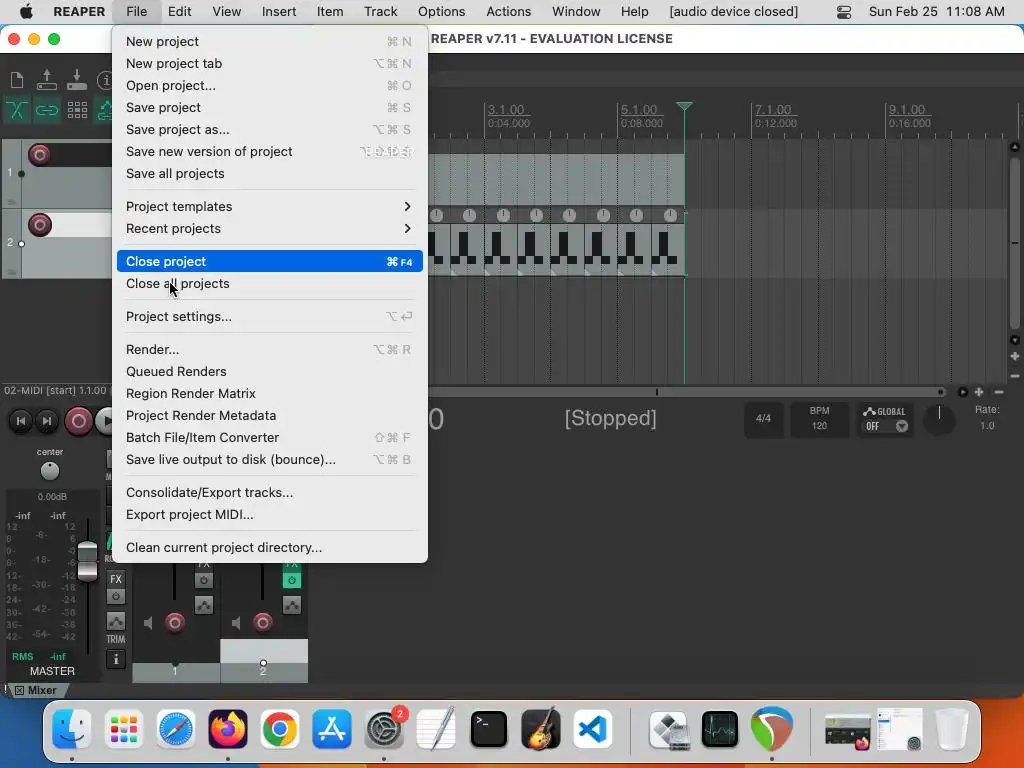Click the master track info 'i' button
This screenshot has width=1024, height=768.
click(116, 660)
